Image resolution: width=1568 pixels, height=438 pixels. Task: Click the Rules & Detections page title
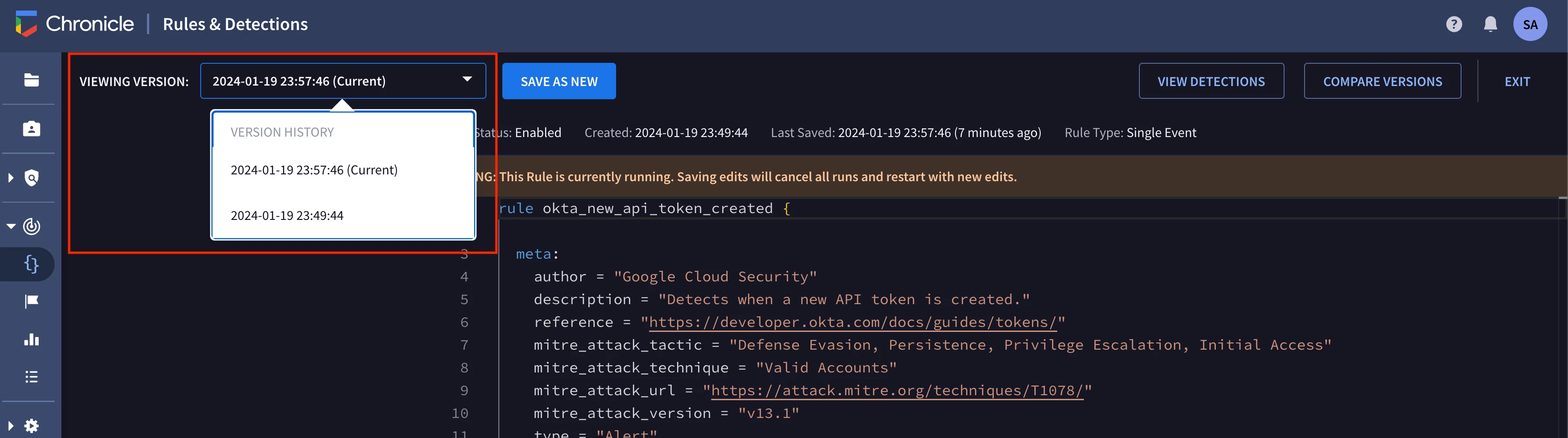tap(235, 25)
